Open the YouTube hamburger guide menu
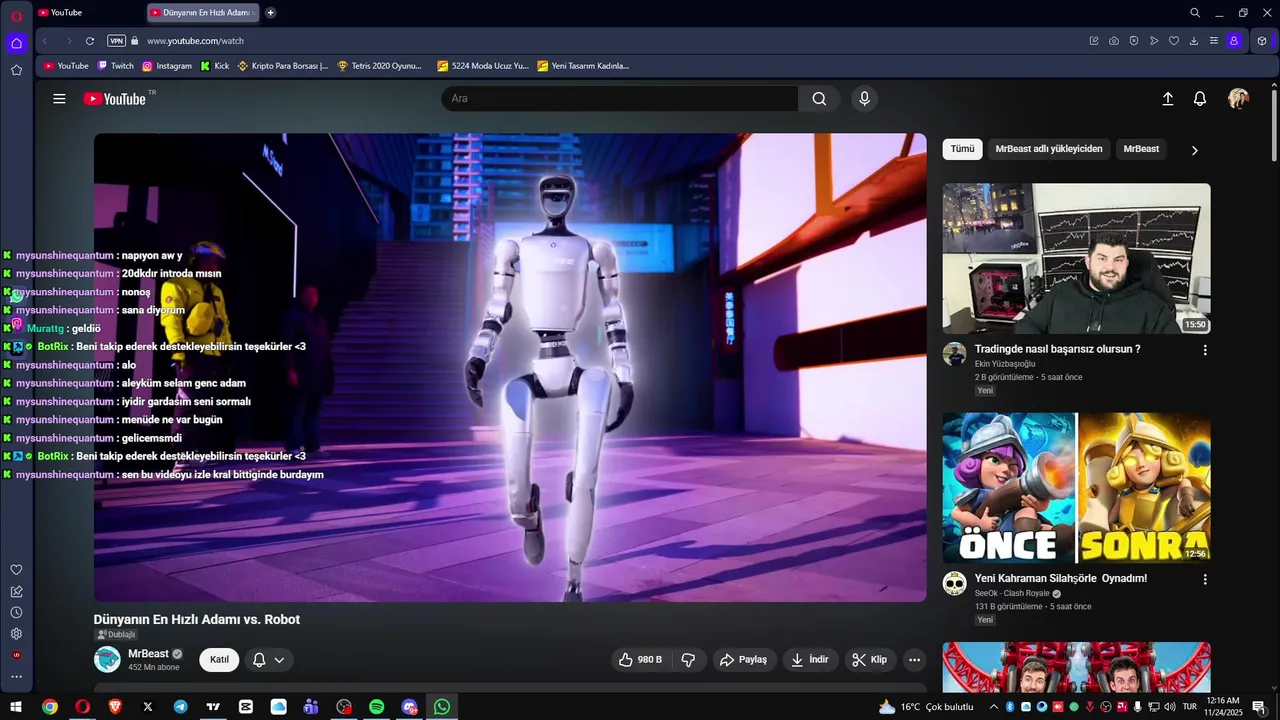This screenshot has width=1280, height=720. [x=59, y=99]
